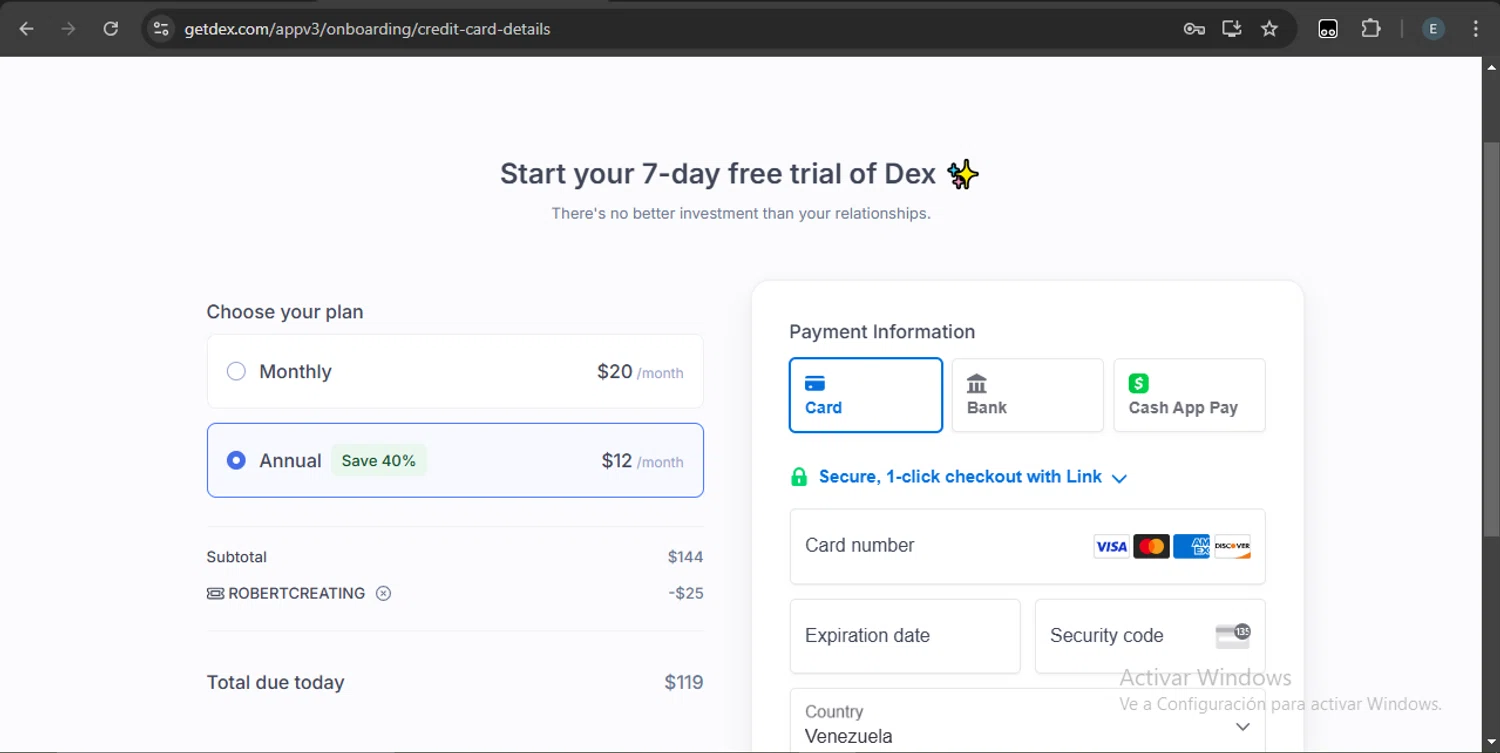The height and width of the screenshot is (753, 1500).
Task: Click the Payment Information heading
Action: [882, 332]
